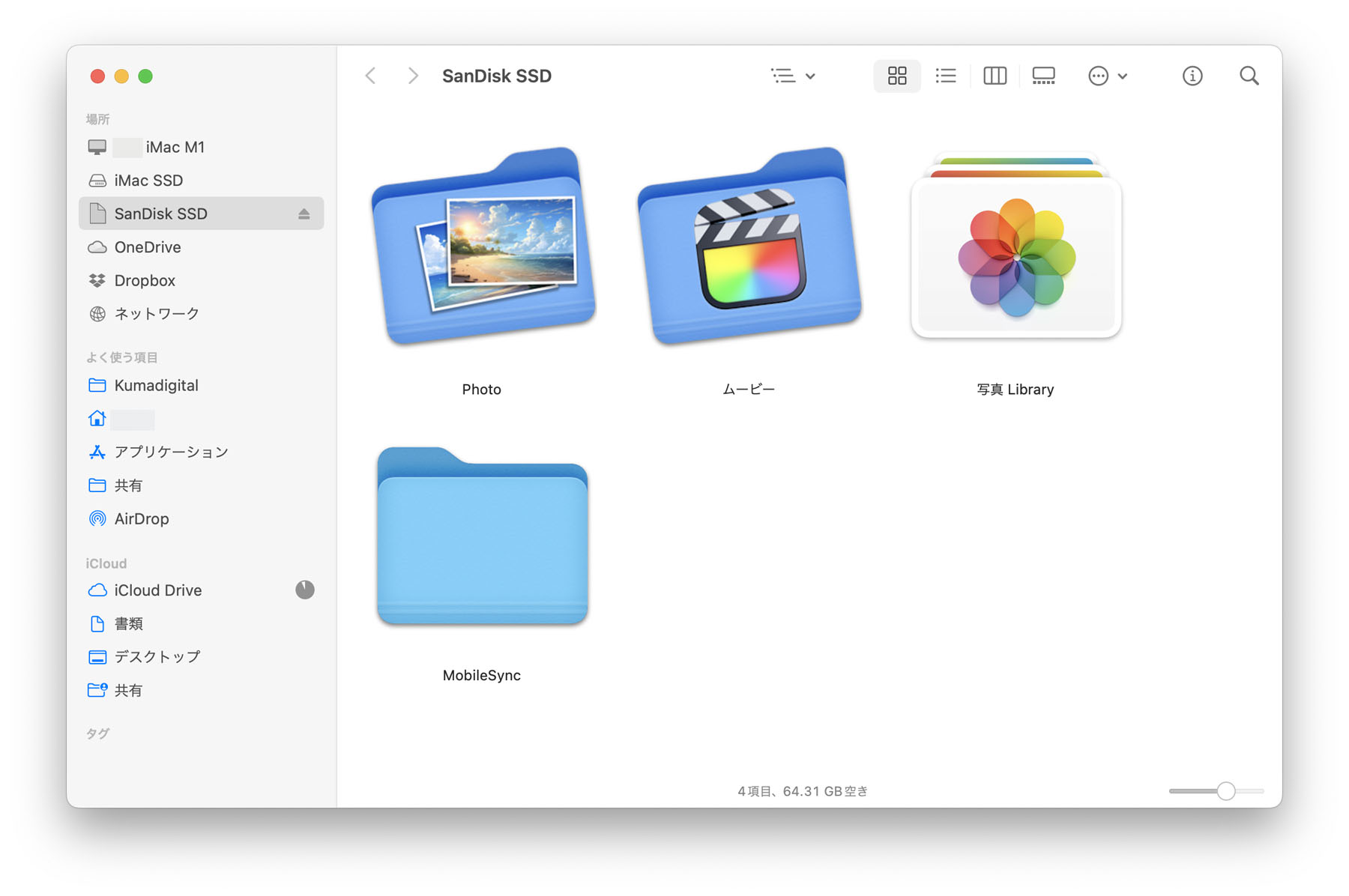Click the icon size slider
The width and height of the screenshot is (1349, 896).
click(1225, 791)
